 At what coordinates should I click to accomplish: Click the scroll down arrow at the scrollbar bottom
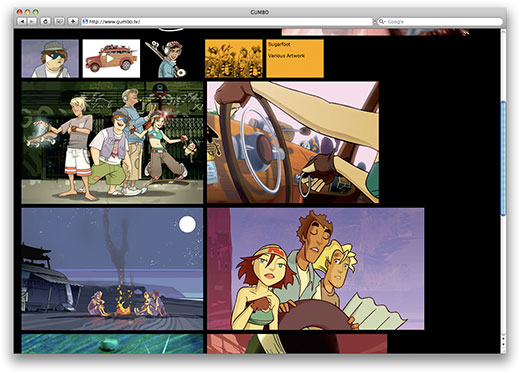[x=503, y=345]
